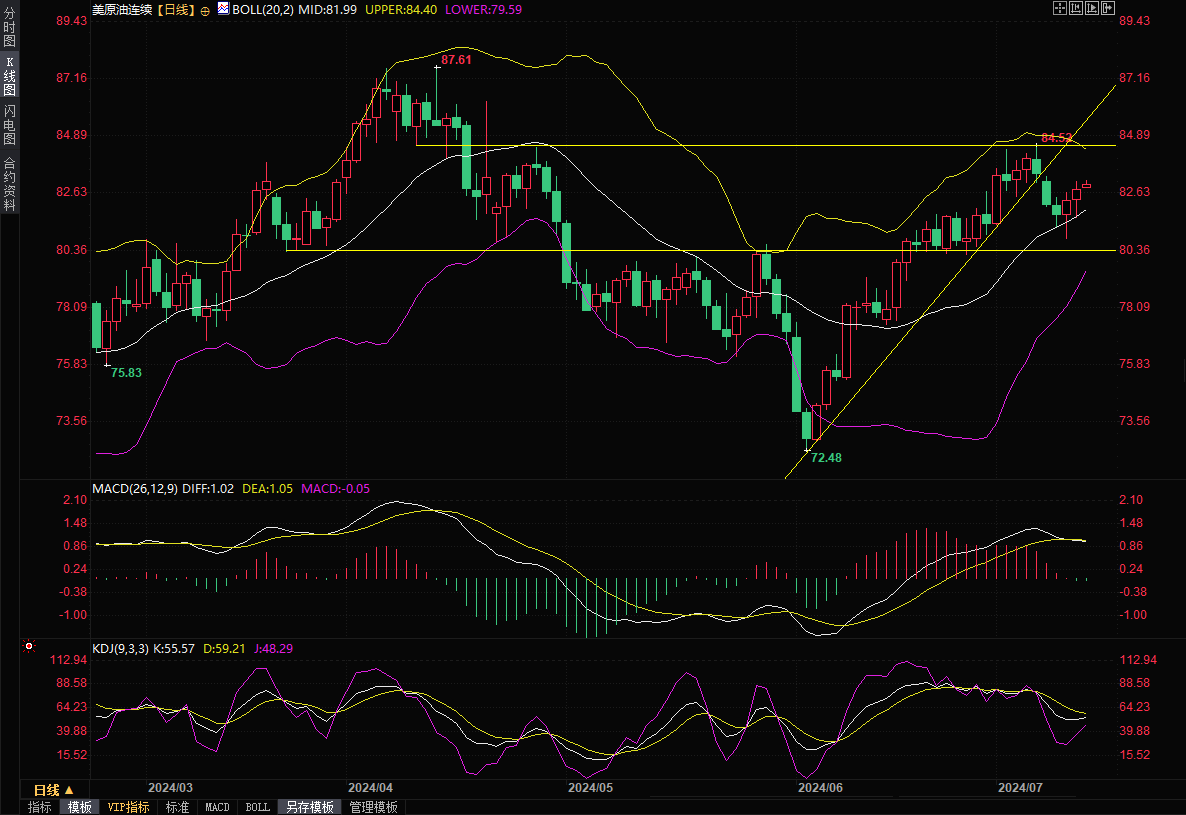Viewport: 1186px width, 815px height.
Task: Click the 另存模板 button
Action: tap(309, 807)
